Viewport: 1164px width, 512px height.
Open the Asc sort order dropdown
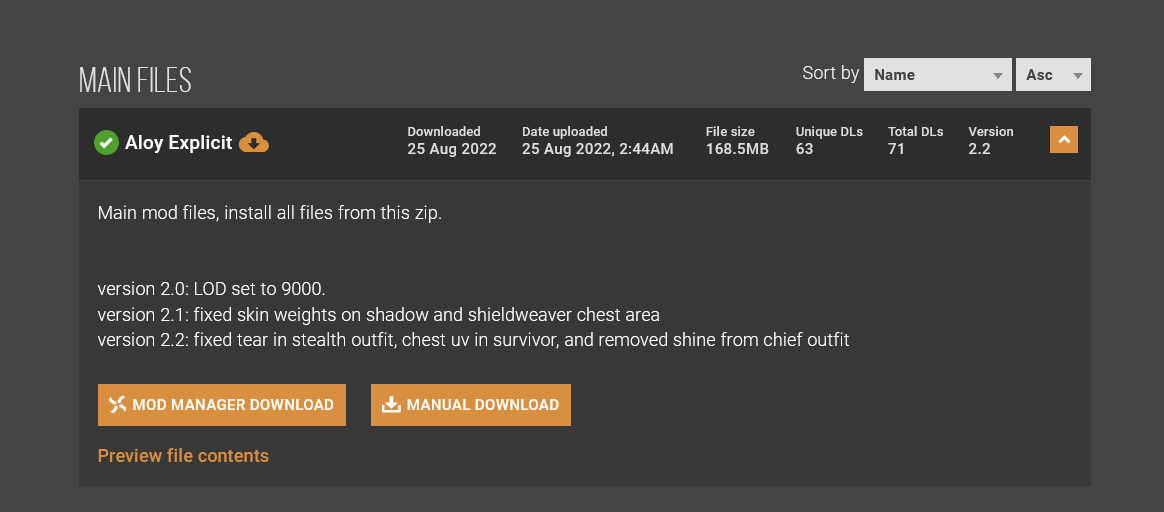(x=1053, y=75)
